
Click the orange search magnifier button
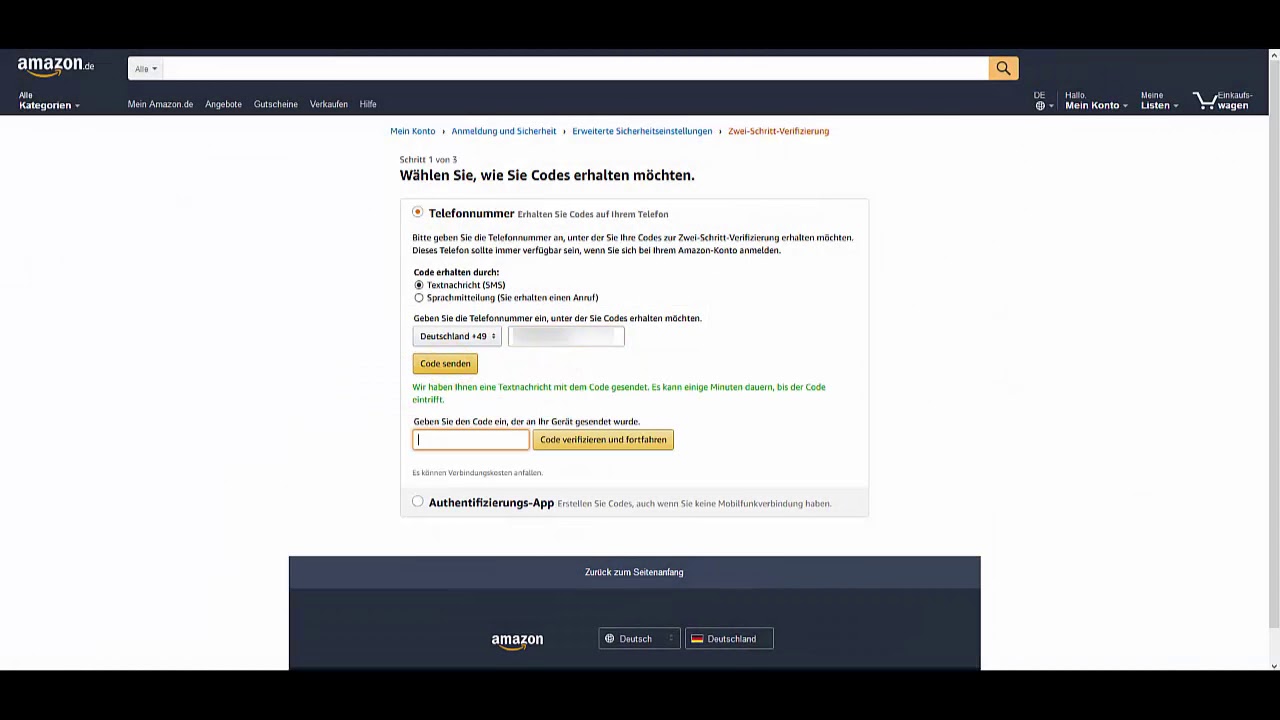[1003, 68]
